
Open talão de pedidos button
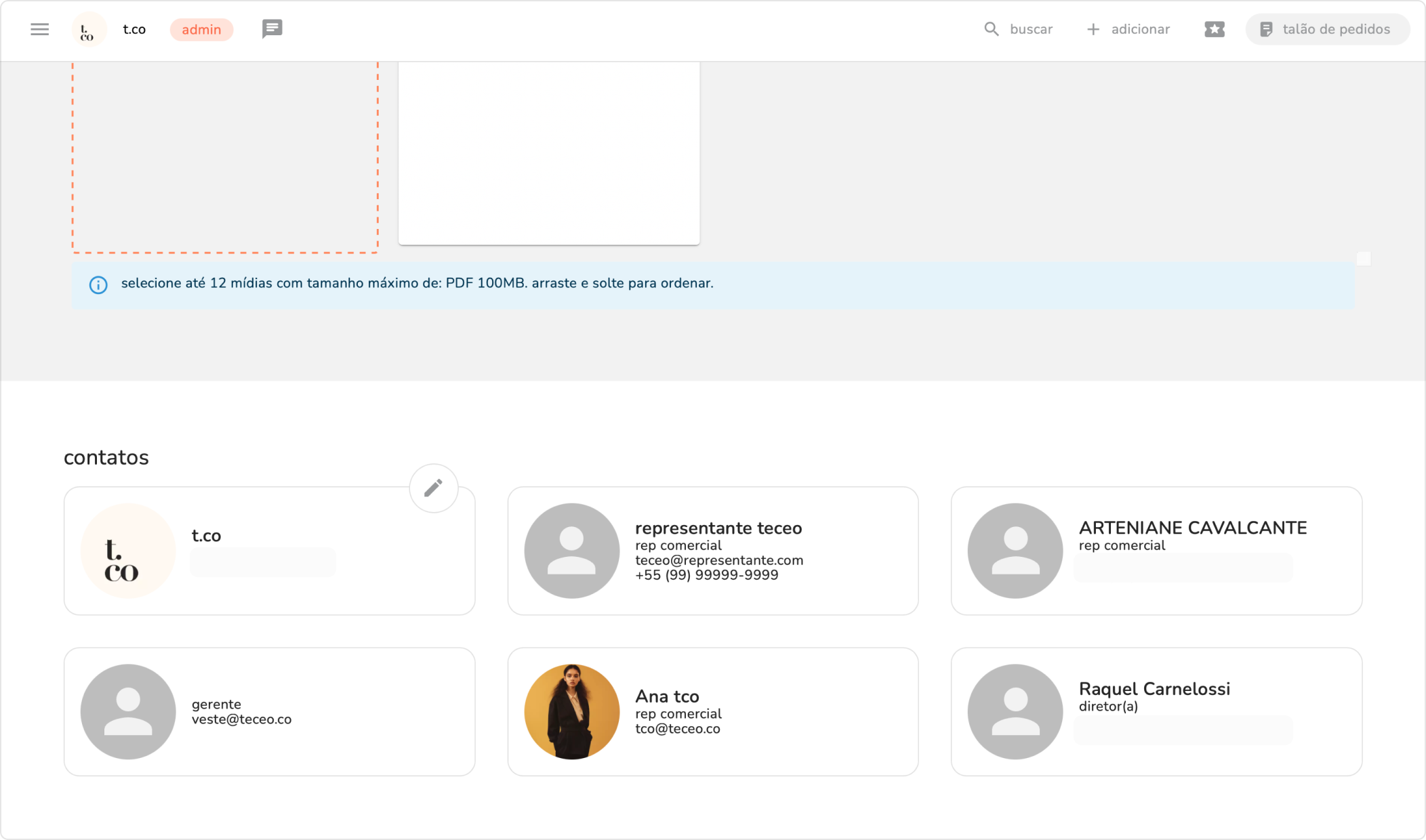pos(1327,29)
